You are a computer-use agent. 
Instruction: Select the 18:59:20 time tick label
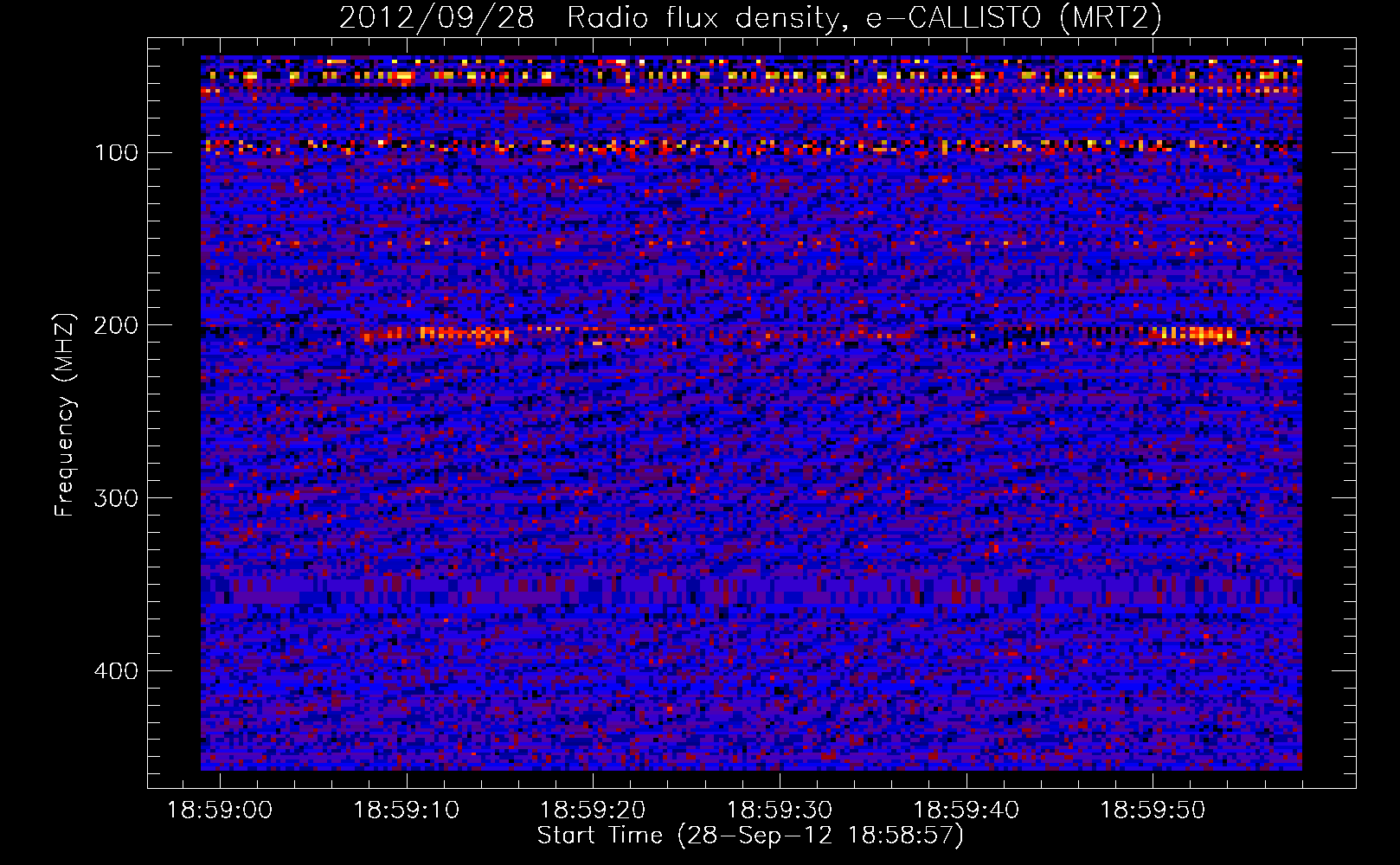point(593,811)
